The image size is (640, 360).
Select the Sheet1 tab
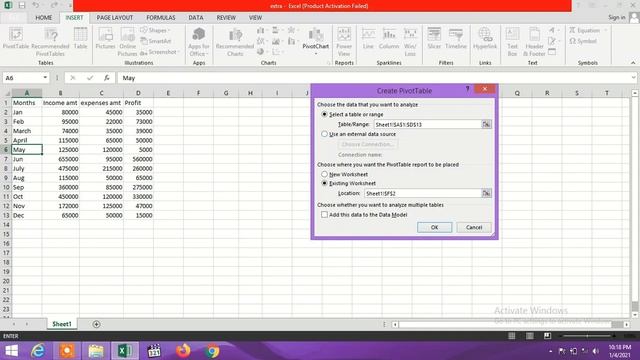tap(62, 324)
